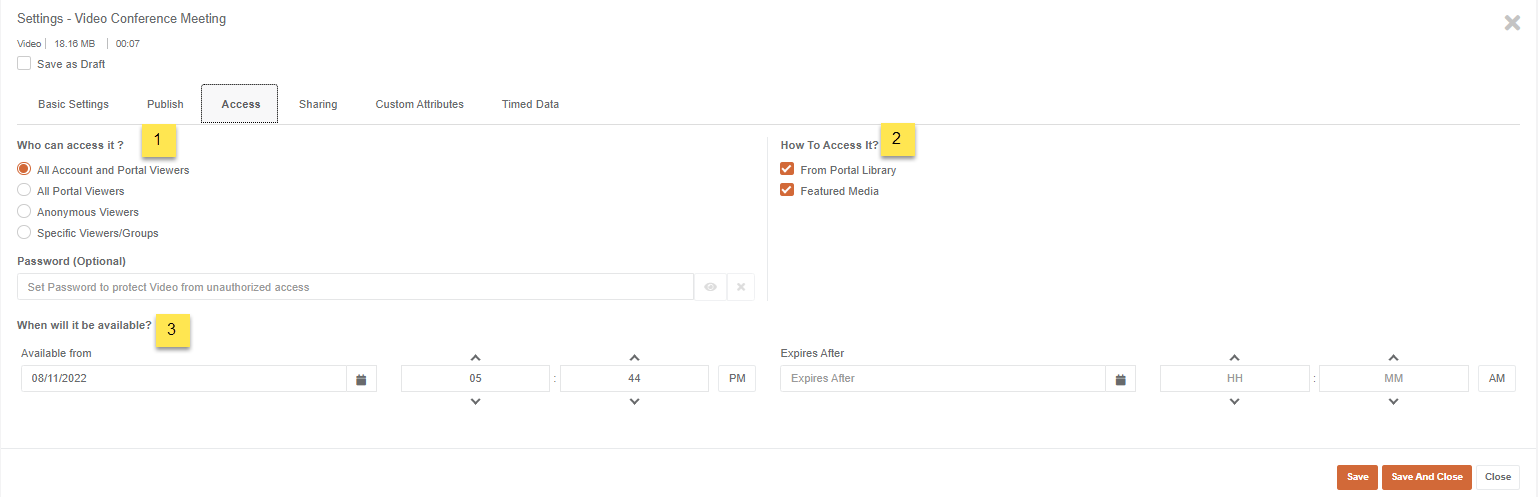This screenshot has height=497, width=1538.
Task: Decrease the Expires After minutes value
Action: pos(1393,402)
